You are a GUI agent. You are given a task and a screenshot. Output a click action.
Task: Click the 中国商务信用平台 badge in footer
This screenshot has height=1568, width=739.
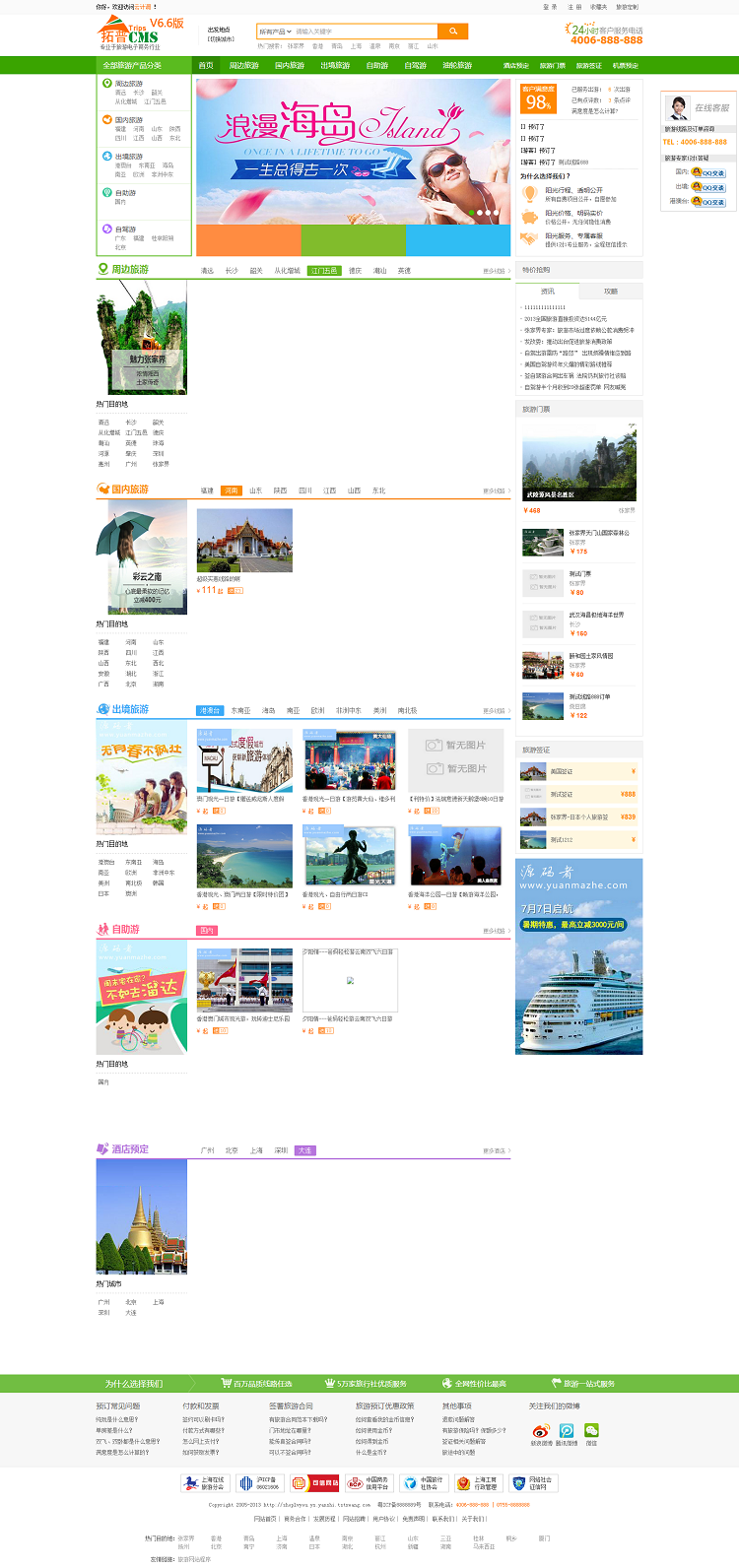pyautogui.click(x=369, y=1482)
